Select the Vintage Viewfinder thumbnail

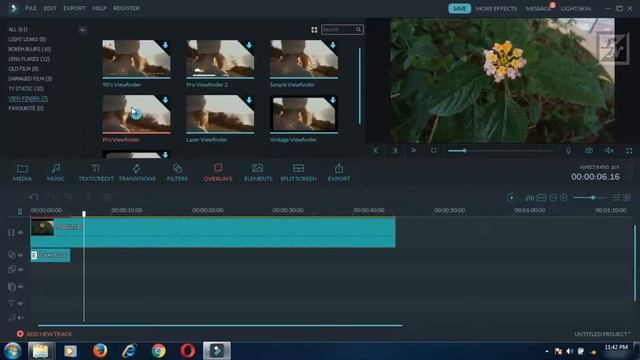(304, 114)
